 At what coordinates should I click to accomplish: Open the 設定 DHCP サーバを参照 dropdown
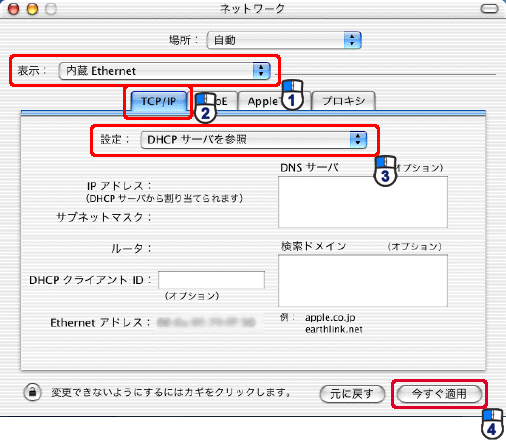tap(254, 140)
